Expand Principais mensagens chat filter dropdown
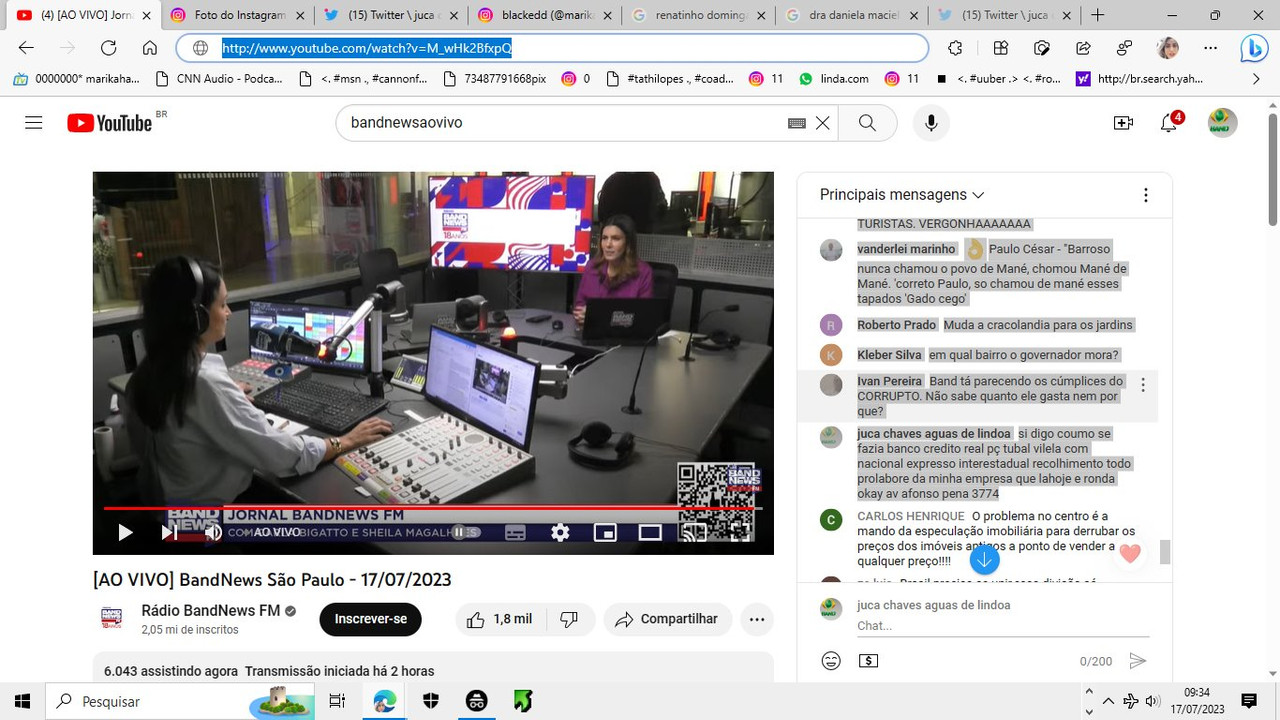Viewport: 1280px width, 720px height. (x=902, y=194)
